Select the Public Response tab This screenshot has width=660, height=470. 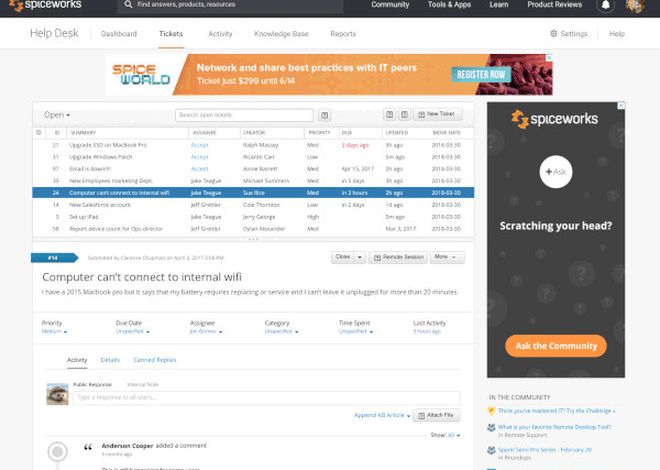click(93, 385)
